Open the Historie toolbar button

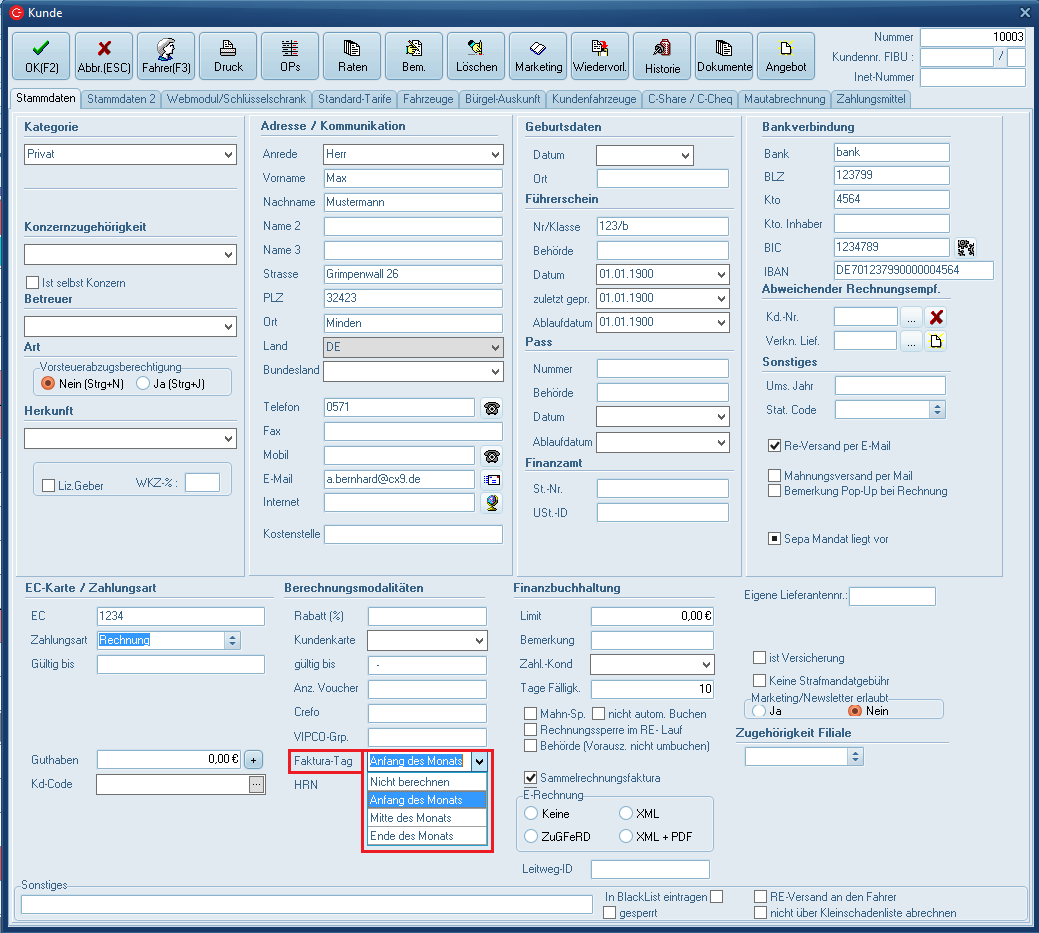click(662, 55)
